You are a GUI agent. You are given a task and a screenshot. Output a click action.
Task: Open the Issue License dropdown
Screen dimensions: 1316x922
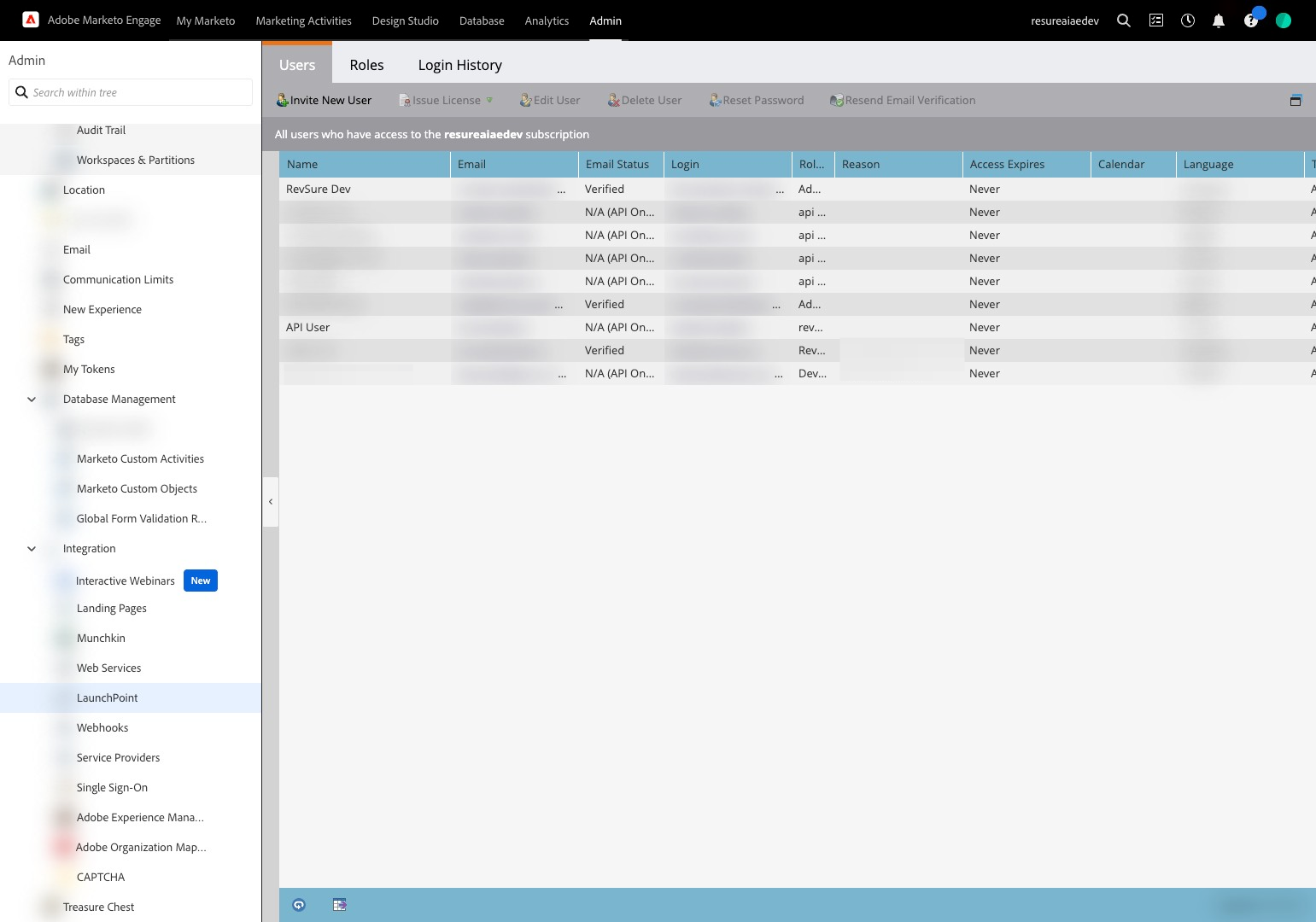(x=446, y=100)
